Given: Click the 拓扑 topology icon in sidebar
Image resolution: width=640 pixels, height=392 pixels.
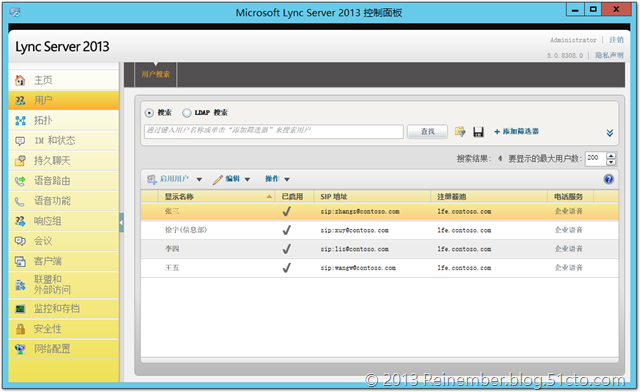Looking at the screenshot, I should (20, 120).
